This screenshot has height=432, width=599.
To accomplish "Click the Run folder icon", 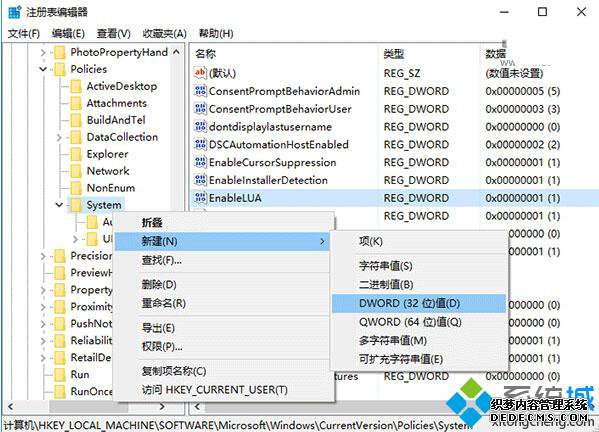I will [60, 374].
